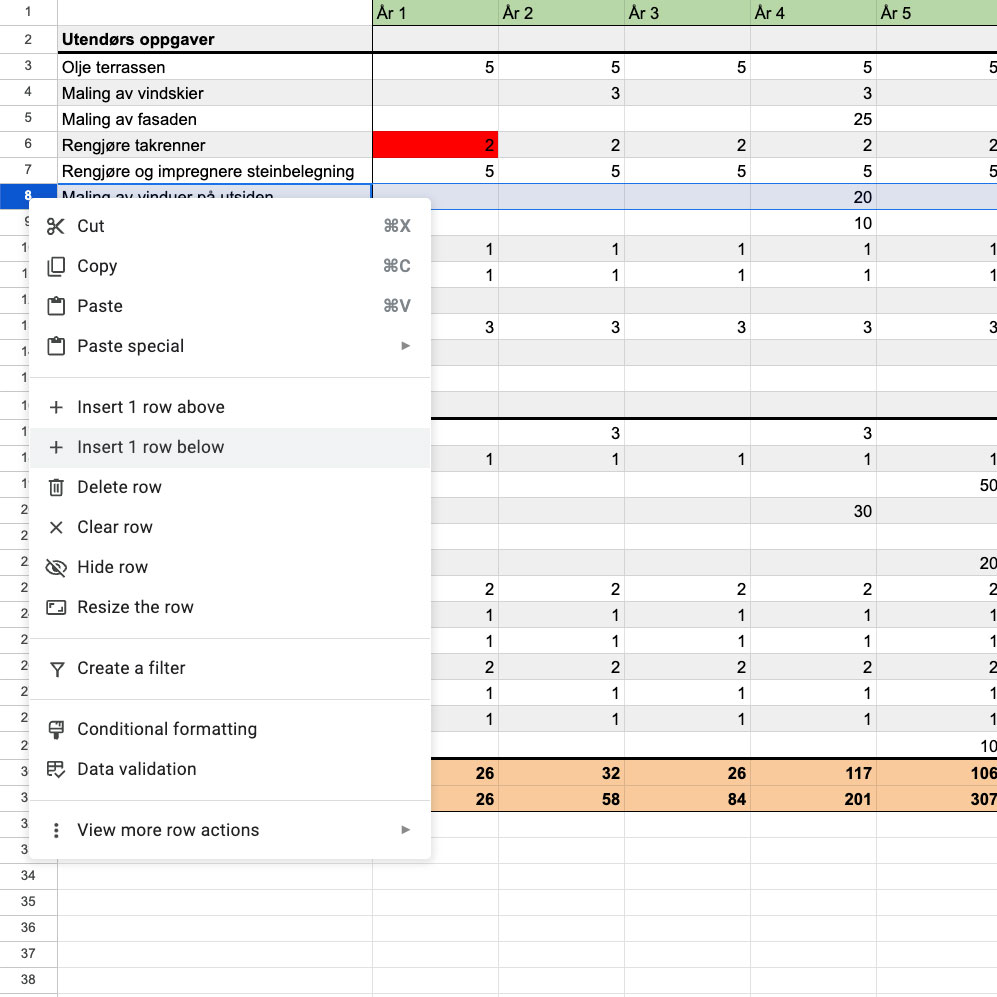Click the three-dot View more row actions icon
The height and width of the screenshot is (997, 997).
(x=56, y=830)
